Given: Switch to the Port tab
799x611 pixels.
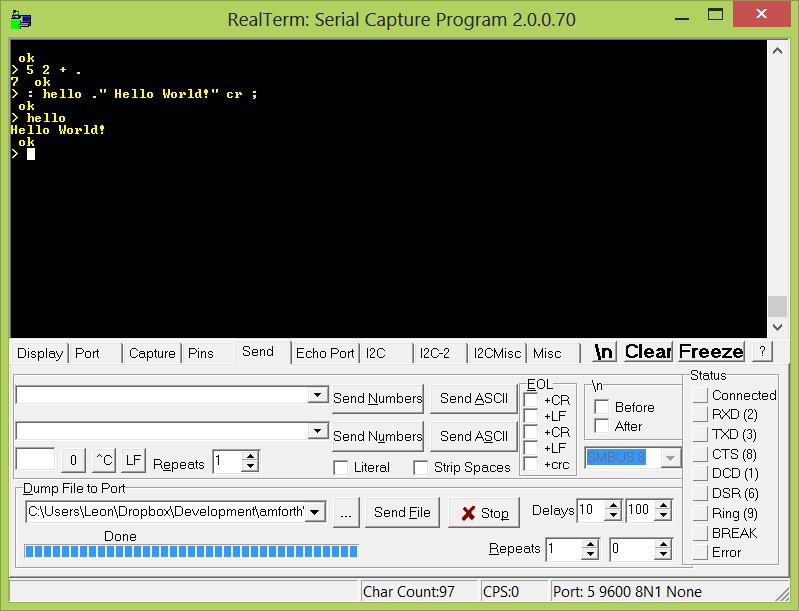Looking at the screenshot, I should pos(88,353).
